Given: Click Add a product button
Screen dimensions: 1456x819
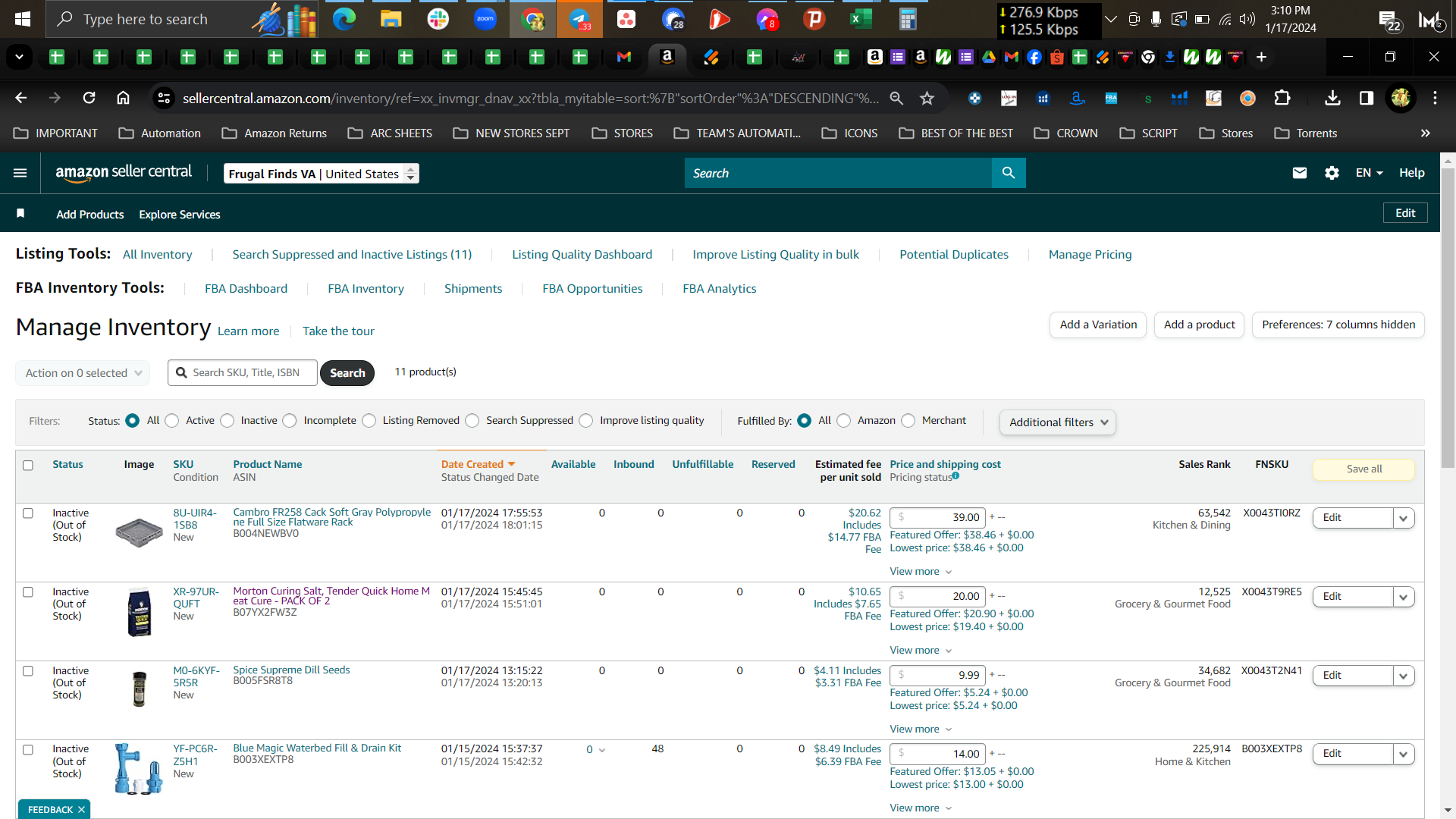Looking at the screenshot, I should (x=1199, y=325).
